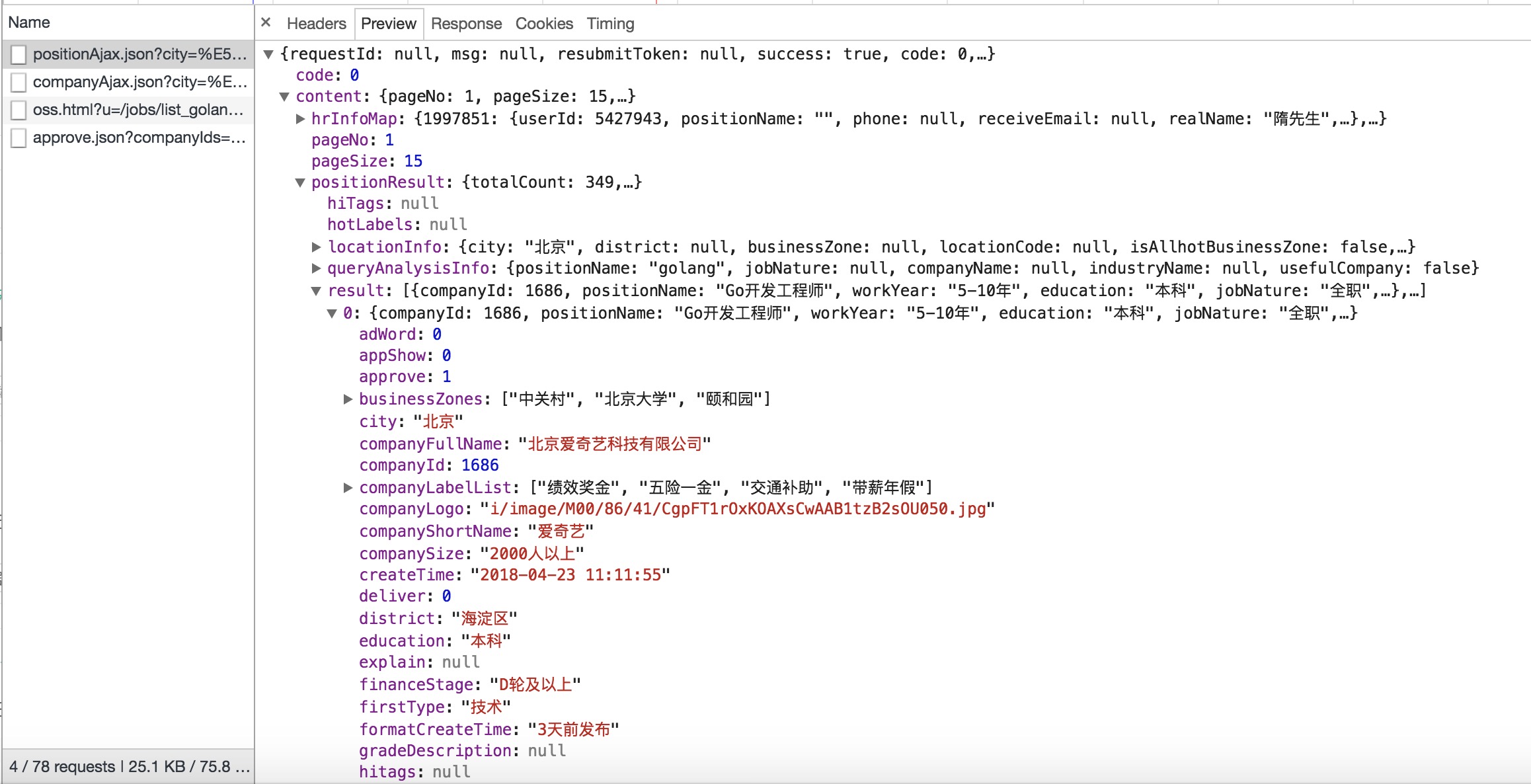Expand the locationInfo object
This screenshot has width=1531, height=784.
coord(316,247)
